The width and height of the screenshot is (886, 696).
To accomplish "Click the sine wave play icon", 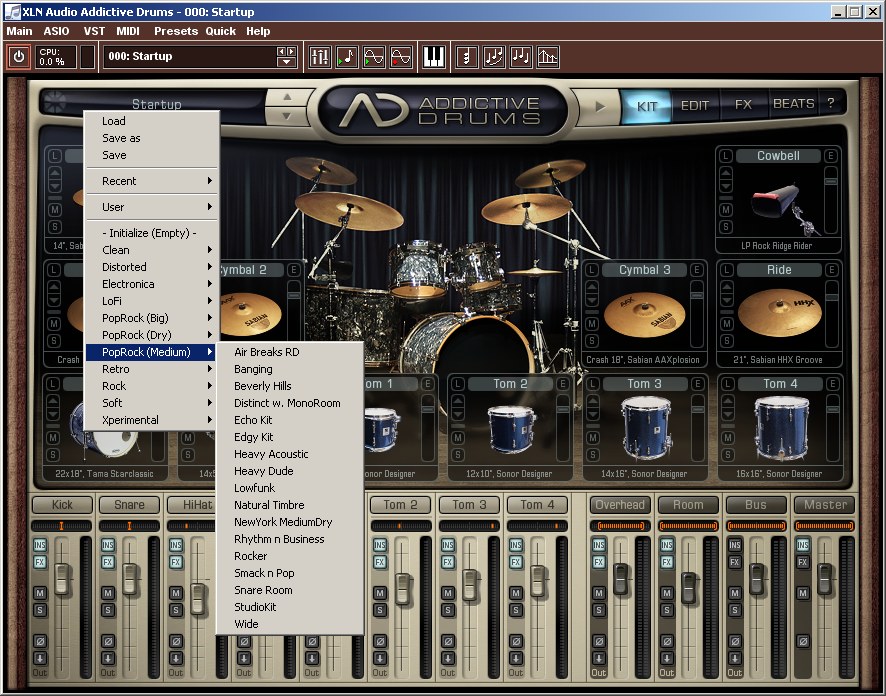I will [x=374, y=56].
